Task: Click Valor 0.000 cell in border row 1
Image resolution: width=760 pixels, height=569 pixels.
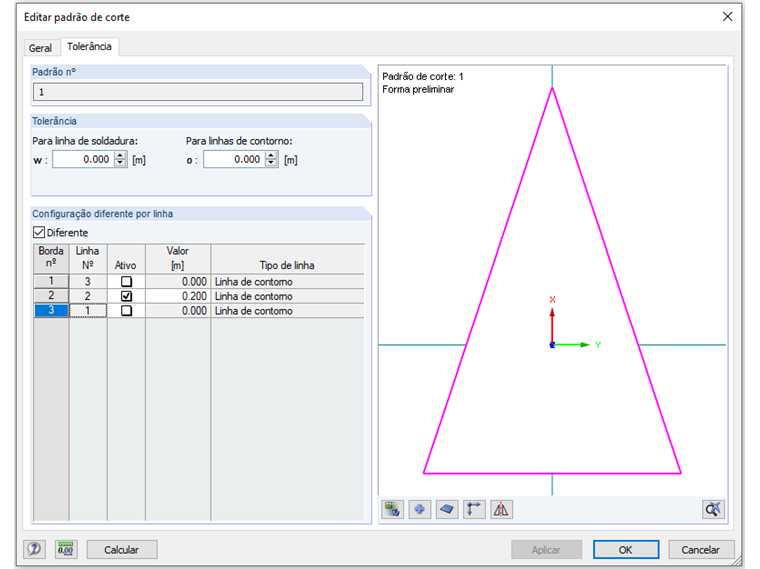Action: [178, 282]
